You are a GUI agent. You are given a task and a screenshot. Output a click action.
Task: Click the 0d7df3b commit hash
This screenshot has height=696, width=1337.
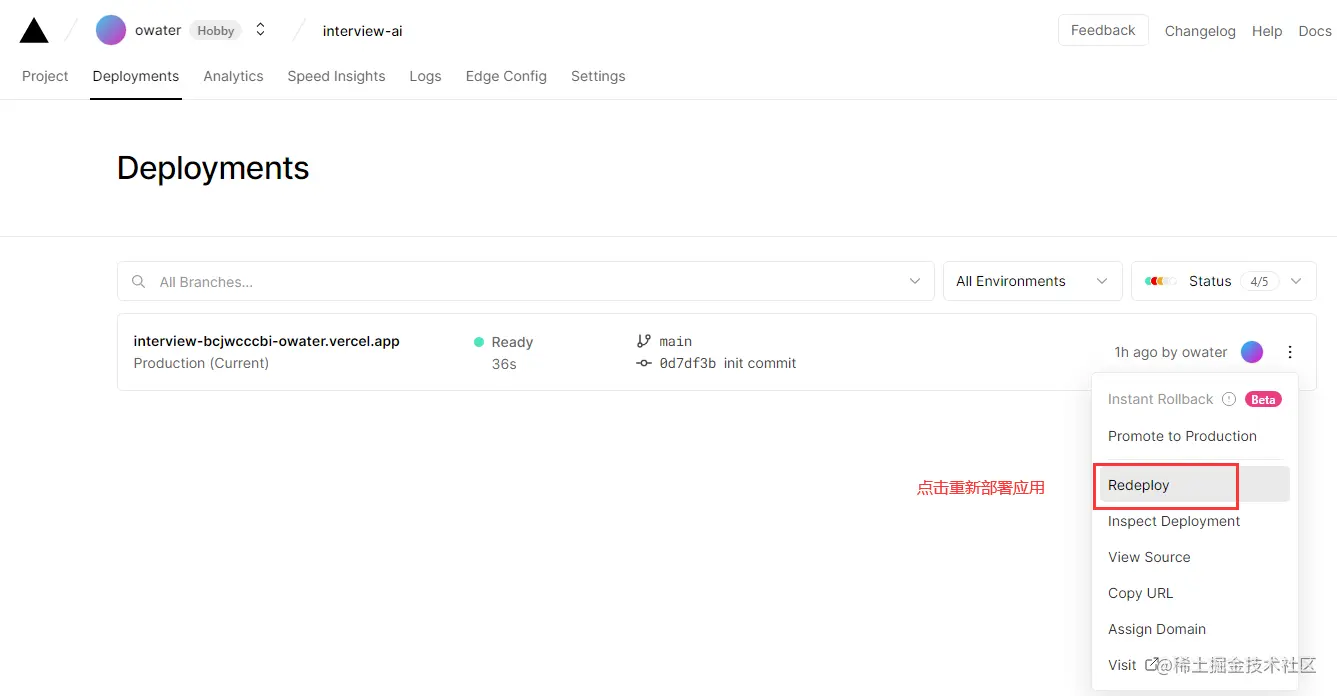pyautogui.click(x=688, y=363)
